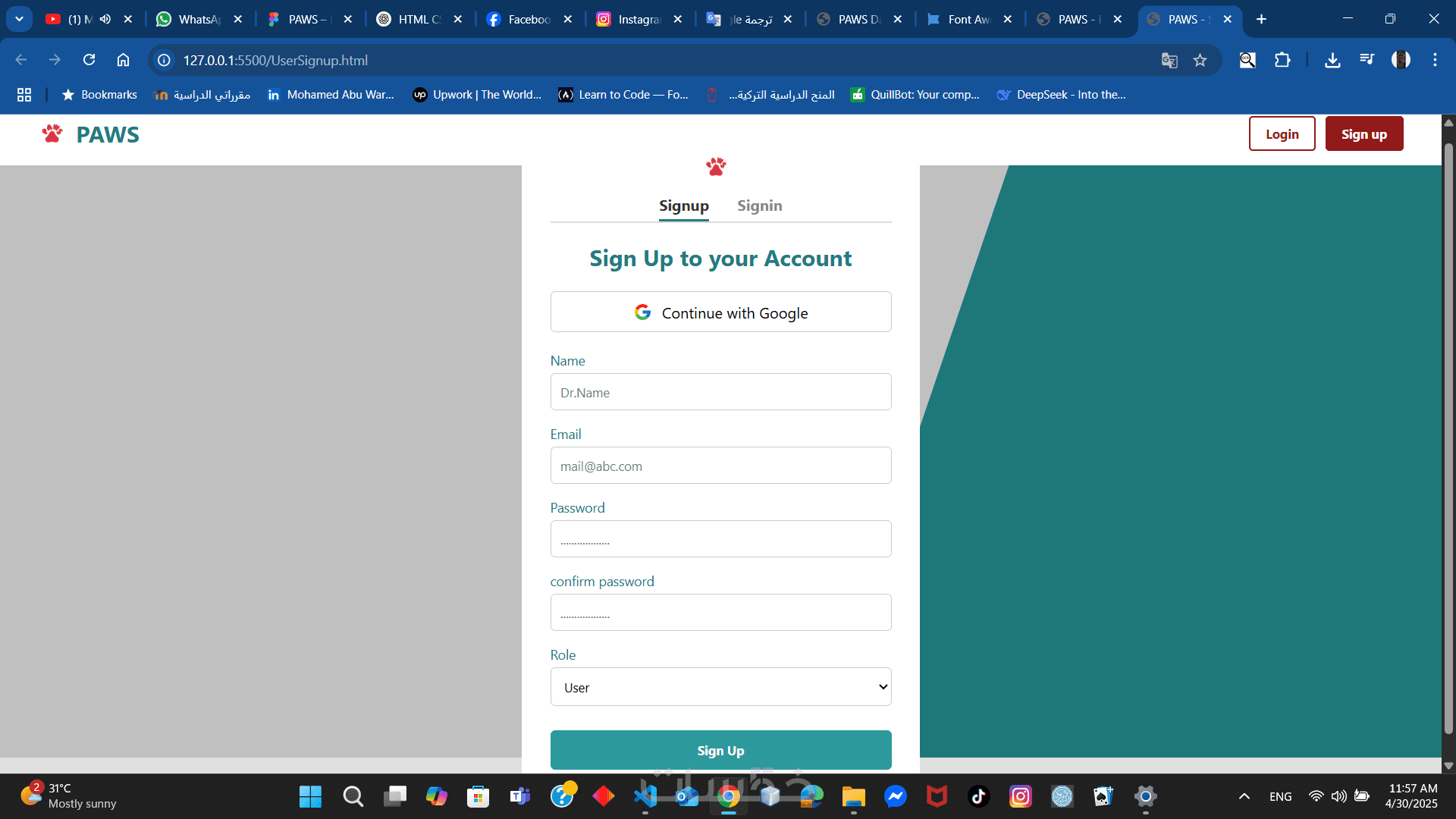Open Visual Studio Code from the taskbar
Image resolution: width=1456 pixels, height=819 pixels.
point(645,796)
